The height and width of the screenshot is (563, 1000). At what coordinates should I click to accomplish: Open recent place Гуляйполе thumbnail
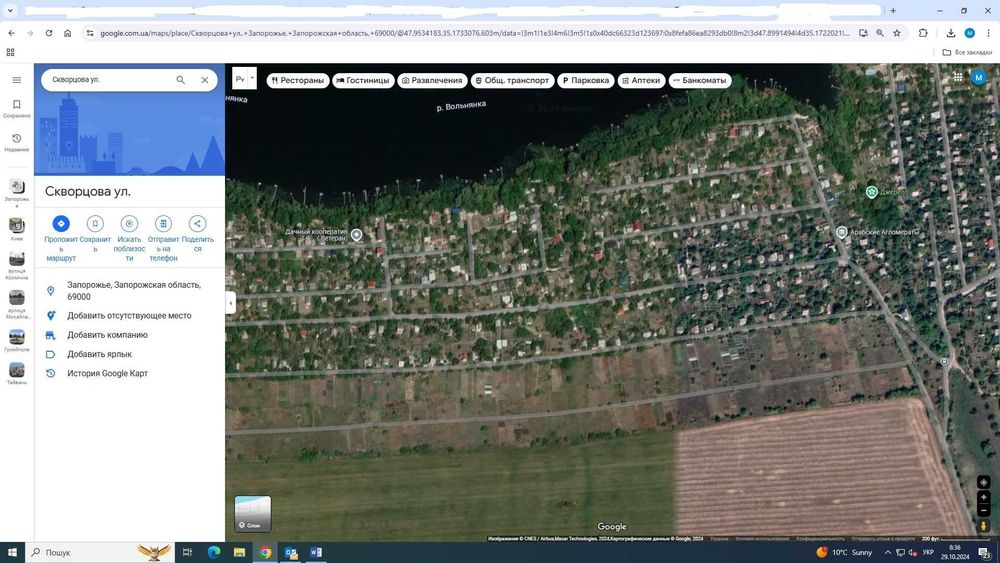(17, 337)
